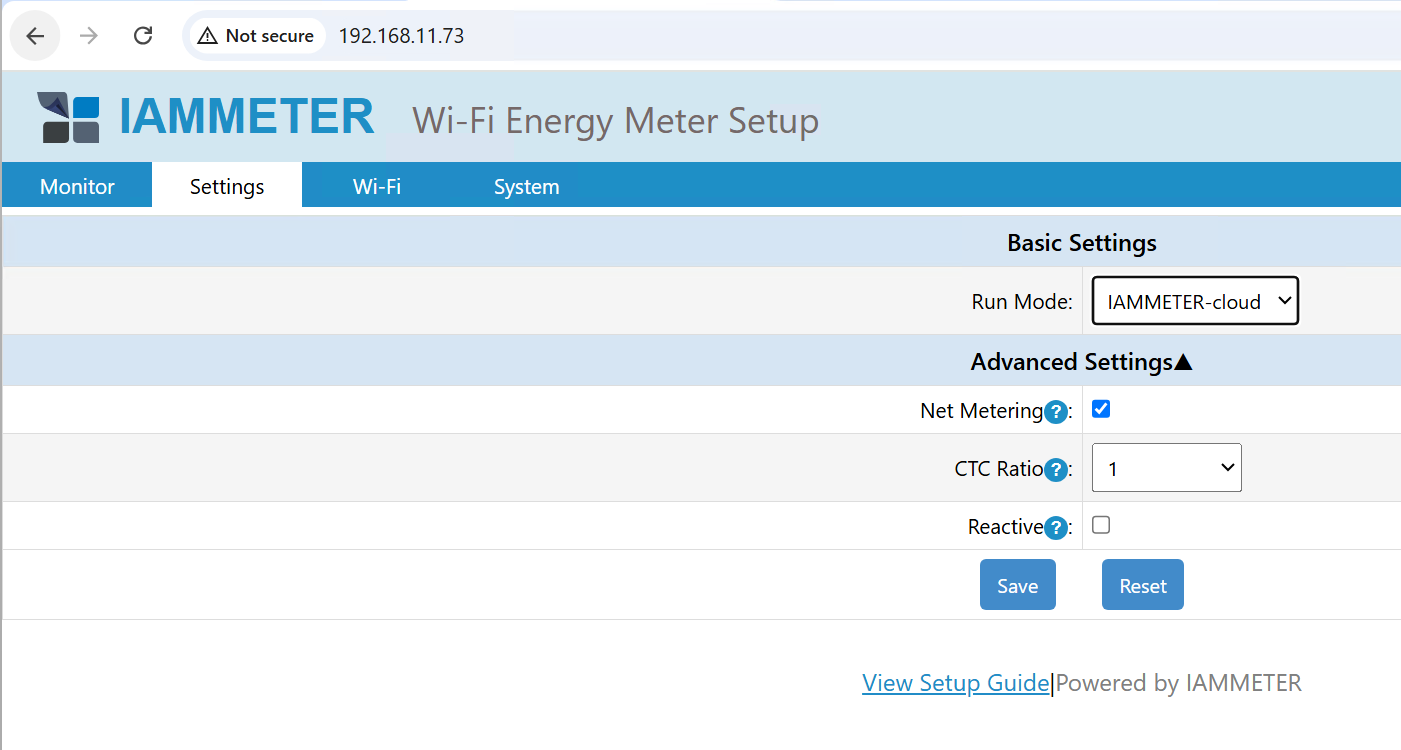Click the browser back arrow
Screen dimensions: 1401x750
(35, 36)
